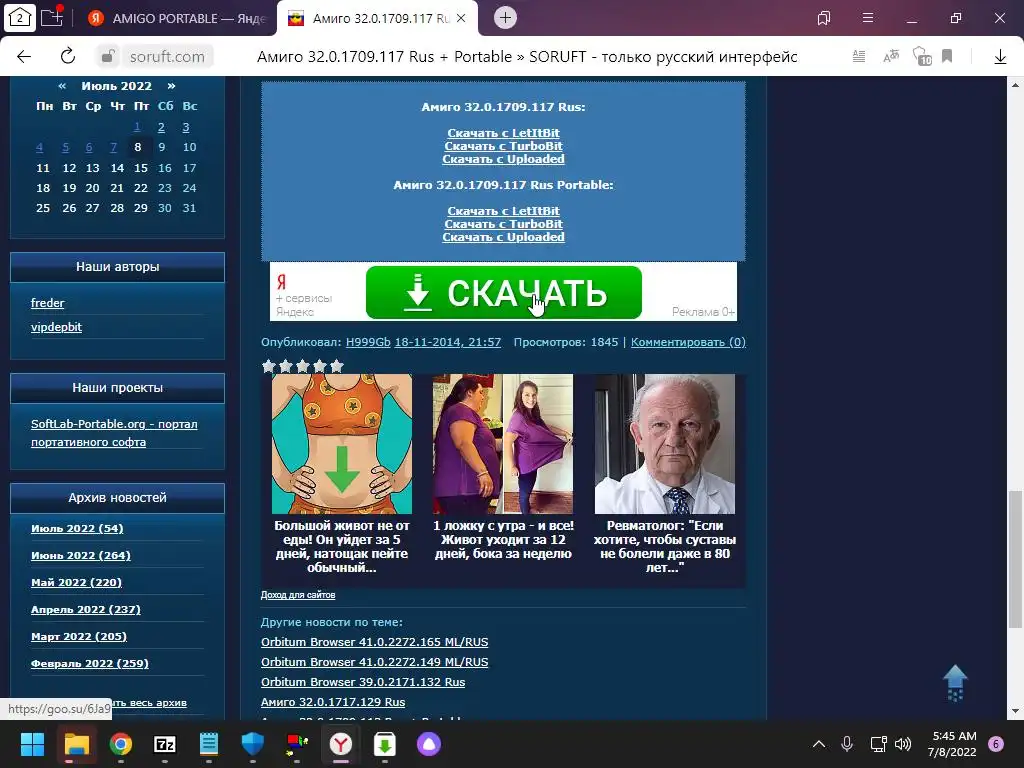Click the 18-11-2014, 21:57 date link

click(x=448, y=342)
